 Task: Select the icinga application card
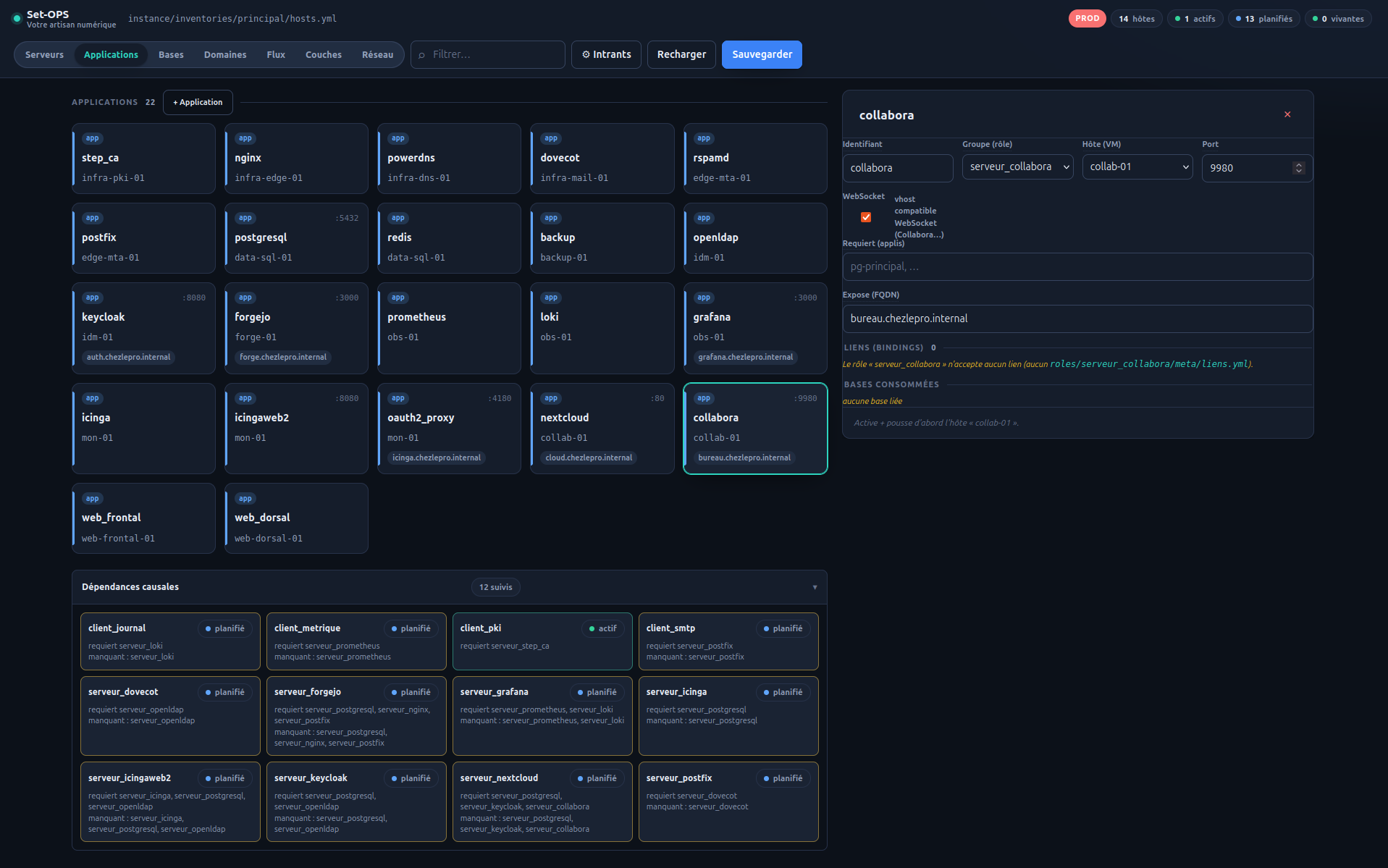143,429
